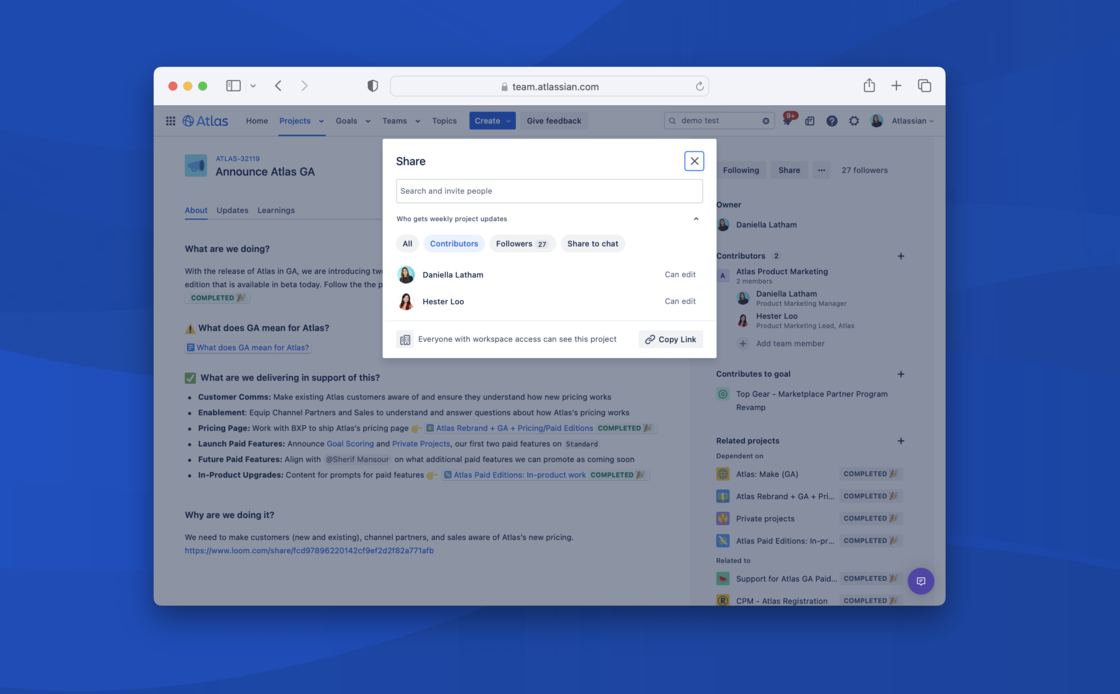Viewport: 1120px width, 694px height.
Task: Click the Copy Link button
Action: tap(670, 339)
